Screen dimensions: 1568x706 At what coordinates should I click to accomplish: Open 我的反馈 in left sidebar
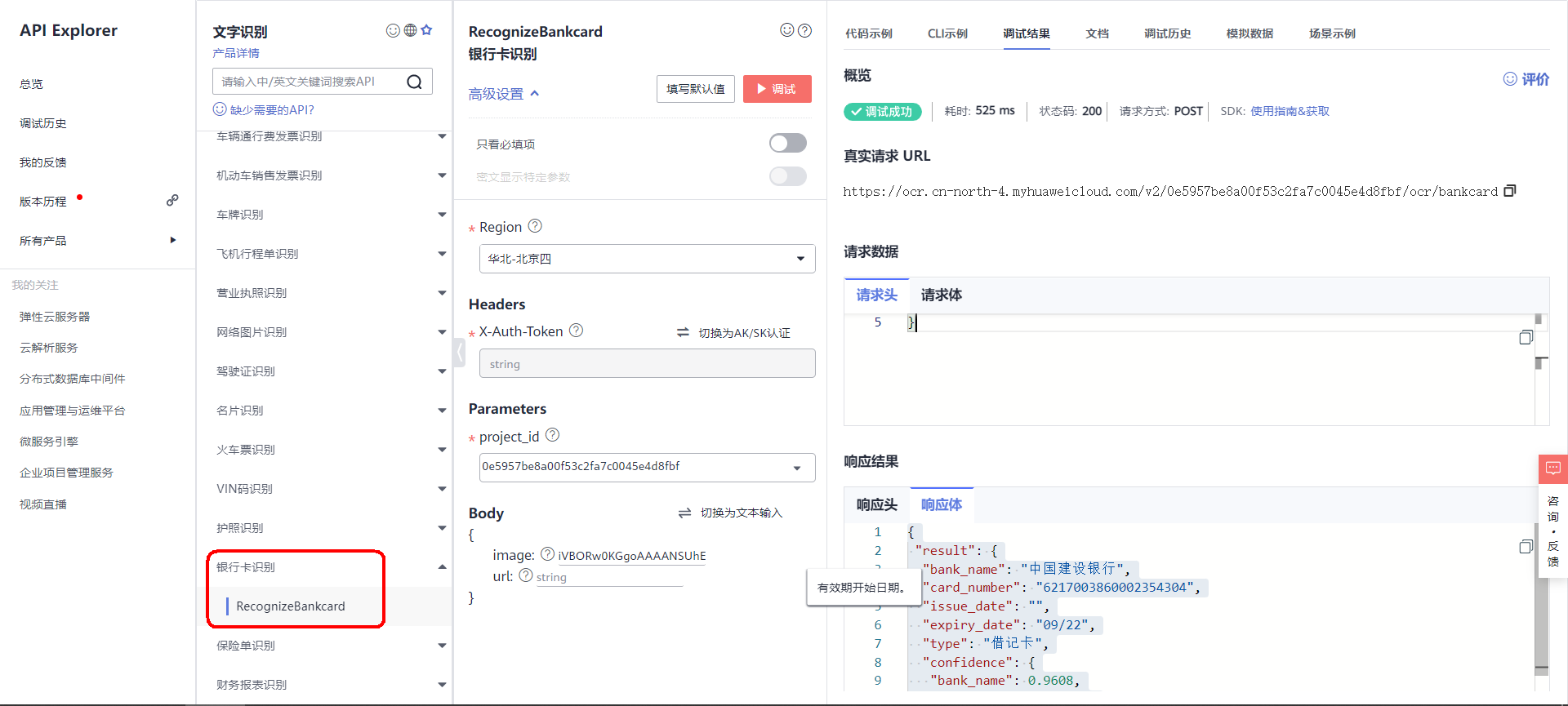pos(43,162)
